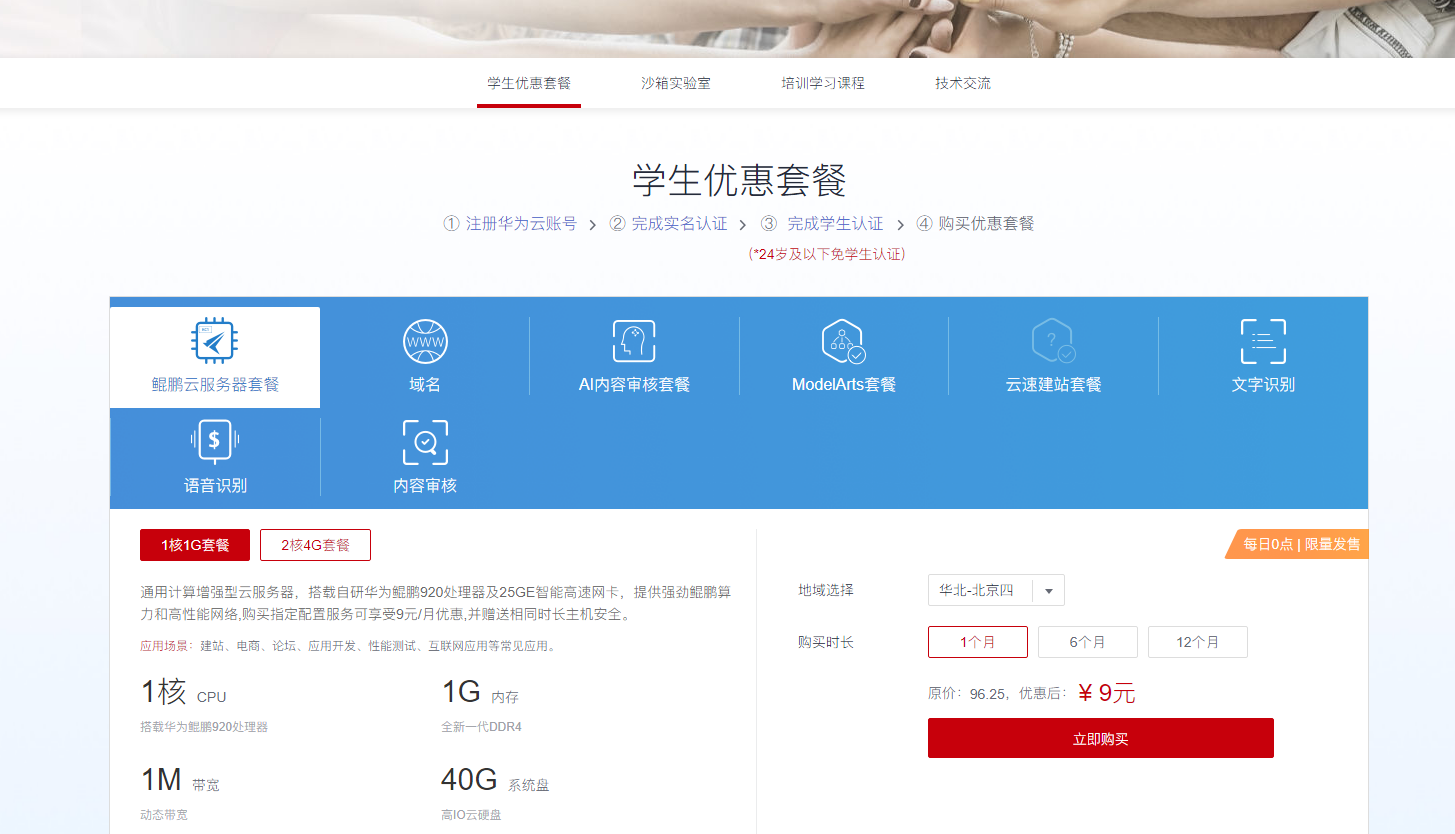Select the 内容审核 magnifier icon

pos(425,442)
